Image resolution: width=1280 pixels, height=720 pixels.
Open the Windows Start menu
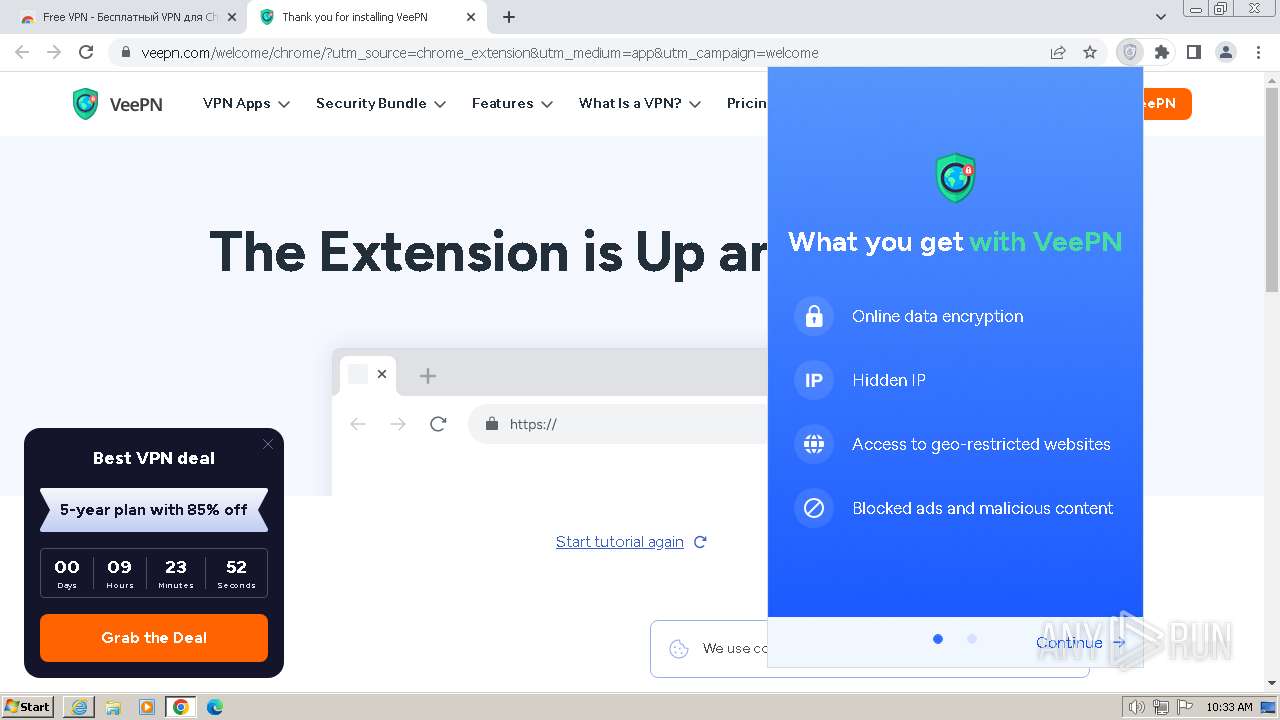click(x=27, y=707)
